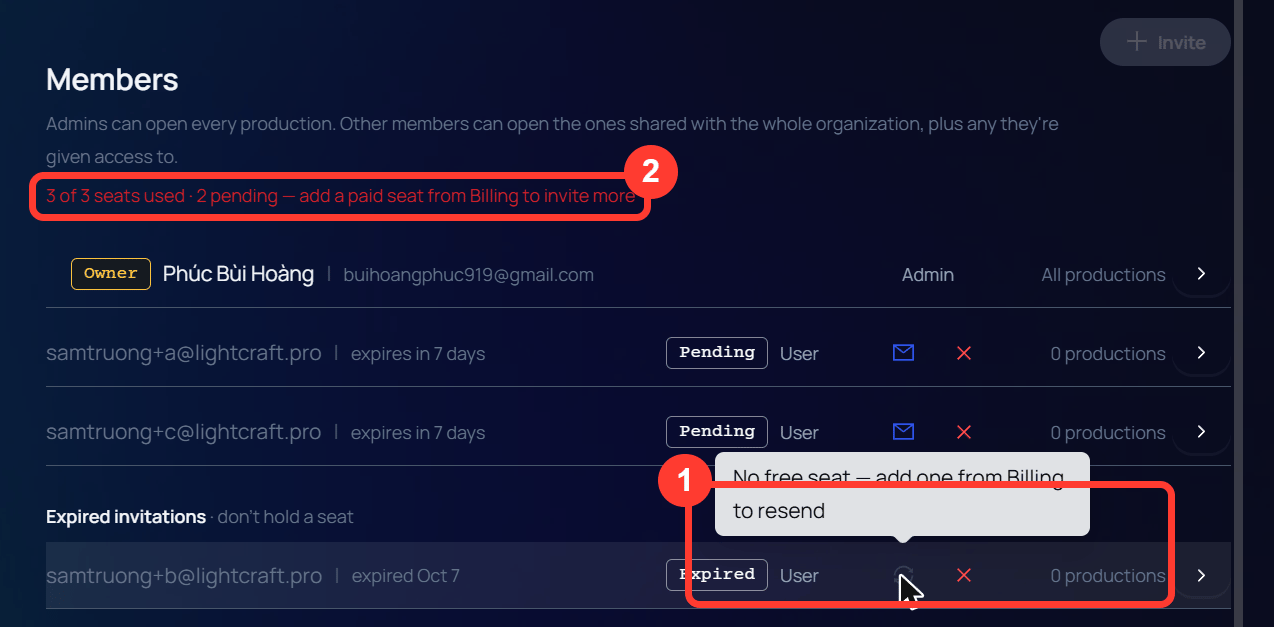Open chevron for samtruong+a@lightcraft.pro row
The height and width of the screenshot is (627, 1274).
coord(1201,353)
